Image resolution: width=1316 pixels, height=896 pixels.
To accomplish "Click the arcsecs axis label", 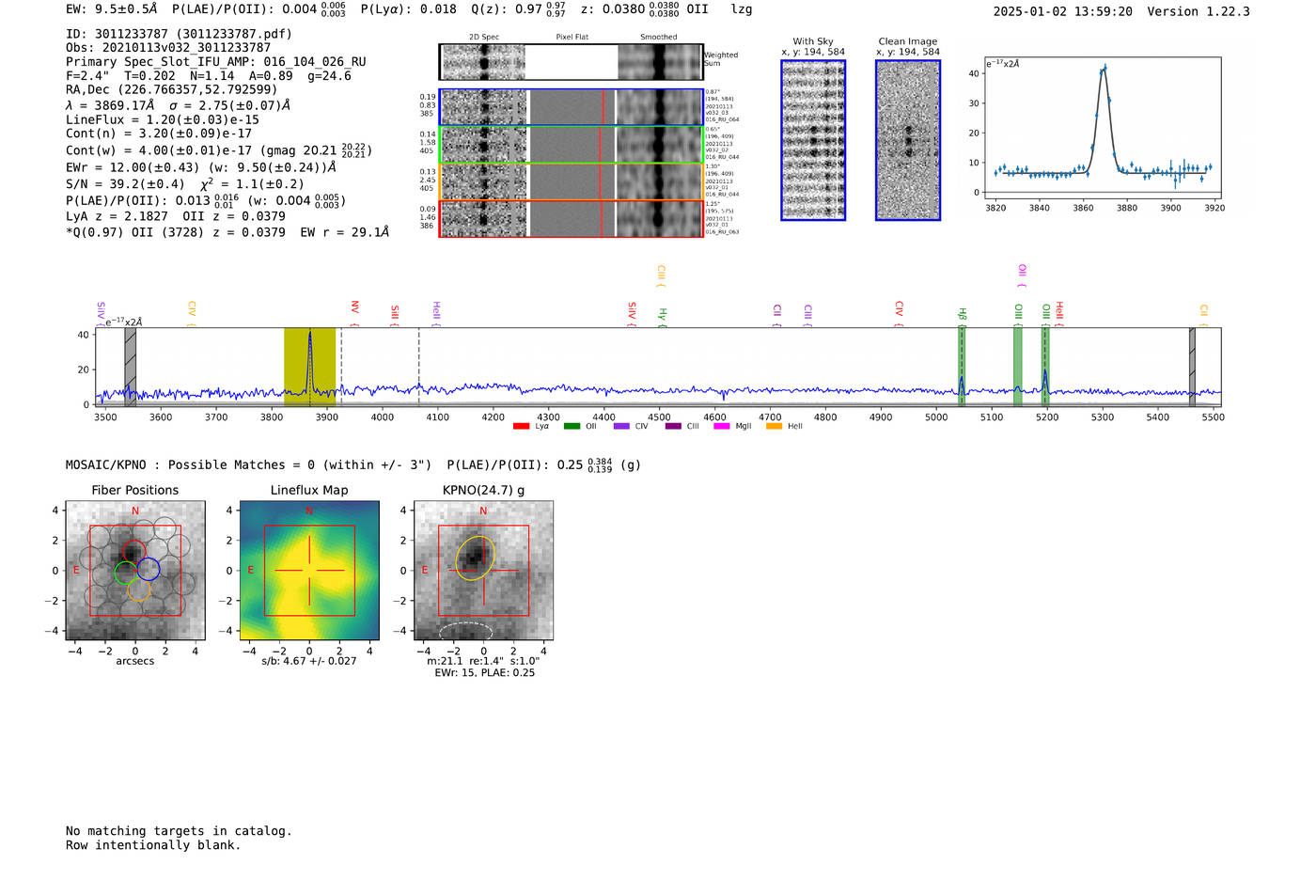I will (135, 661).
